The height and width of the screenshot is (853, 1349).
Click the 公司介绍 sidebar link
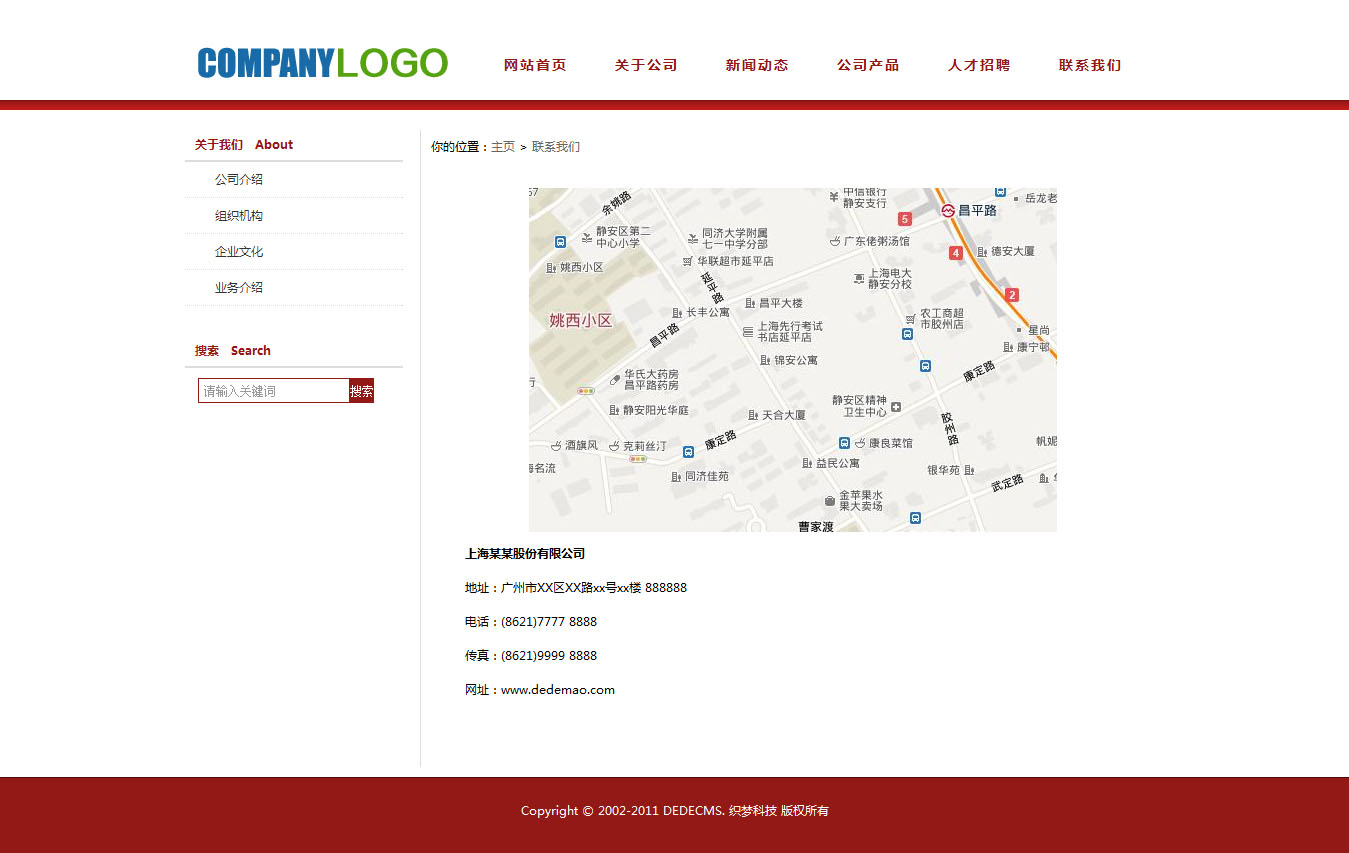pyautogui.click(x=239, y=180)
